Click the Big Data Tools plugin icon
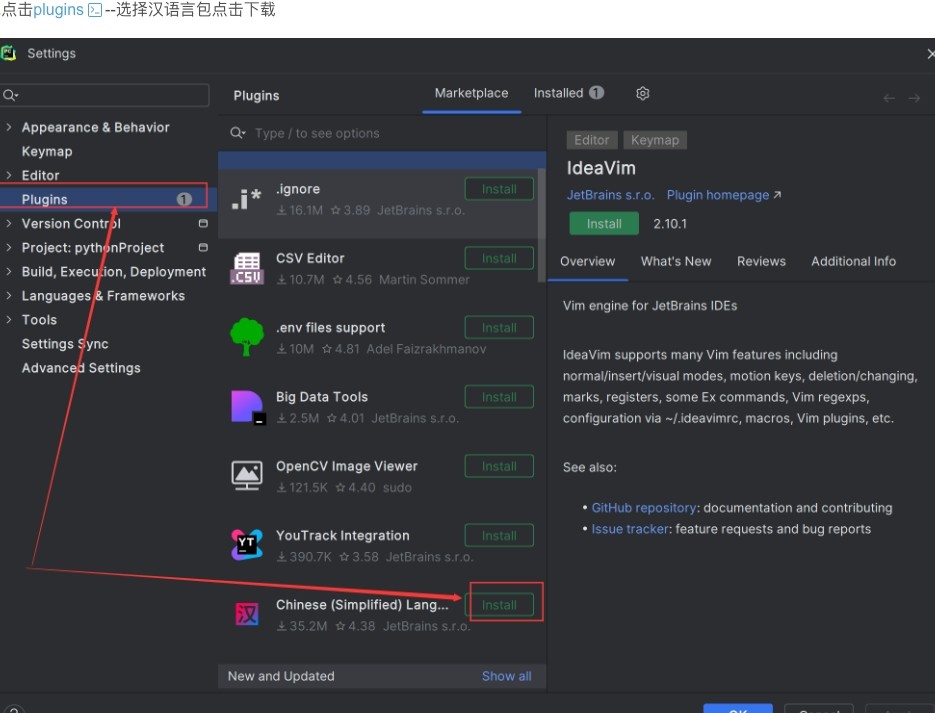 (246, 407)
